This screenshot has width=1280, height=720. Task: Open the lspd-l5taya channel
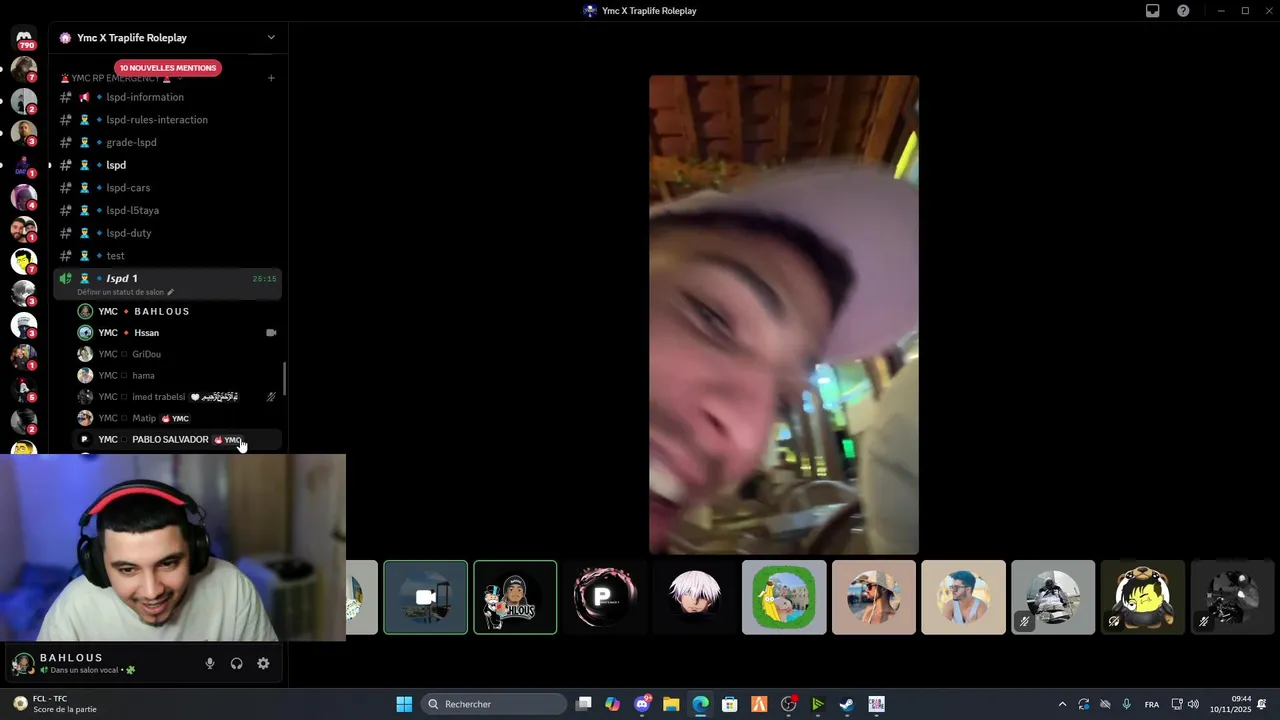point(168,210)
